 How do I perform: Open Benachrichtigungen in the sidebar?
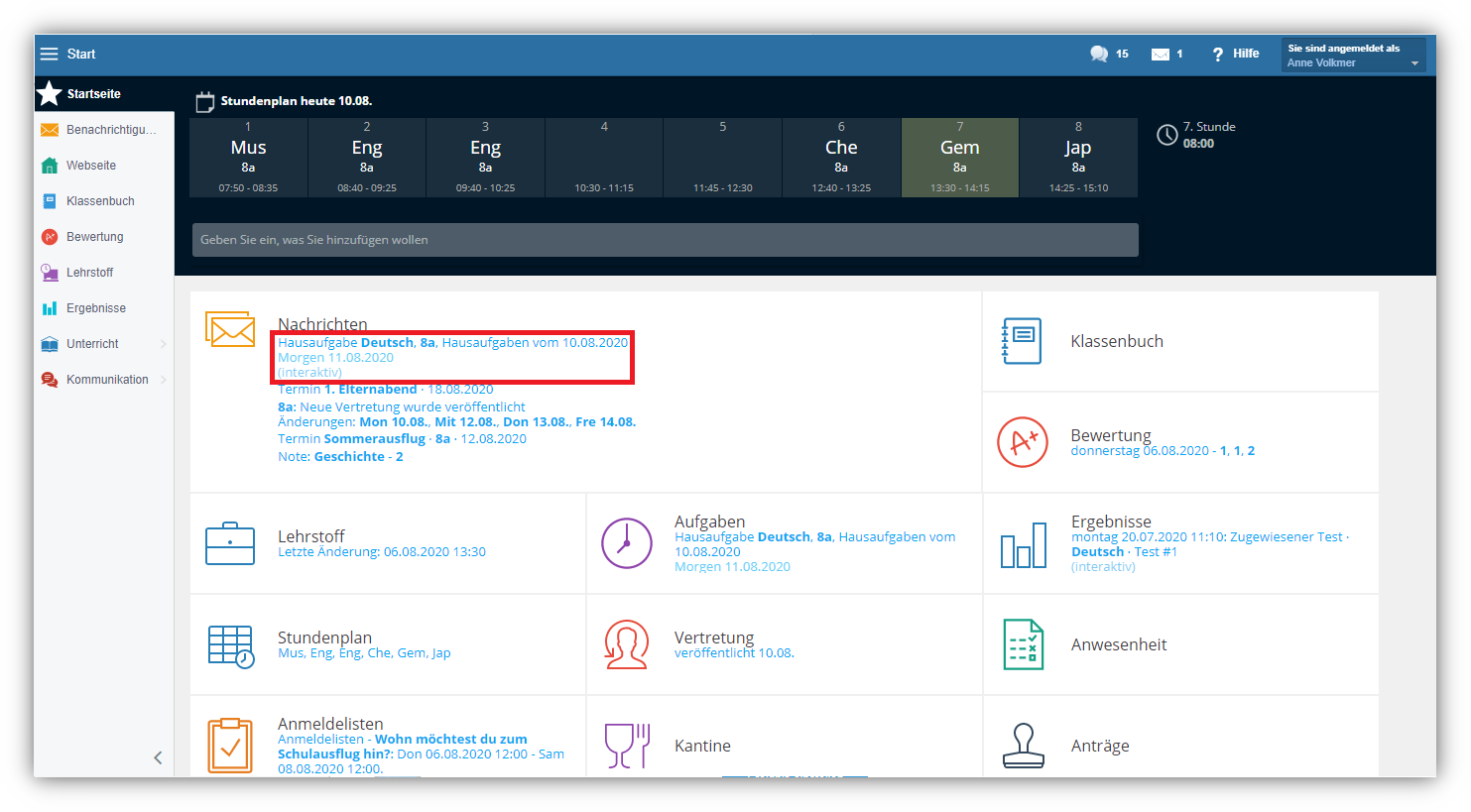tap(104, 130)
